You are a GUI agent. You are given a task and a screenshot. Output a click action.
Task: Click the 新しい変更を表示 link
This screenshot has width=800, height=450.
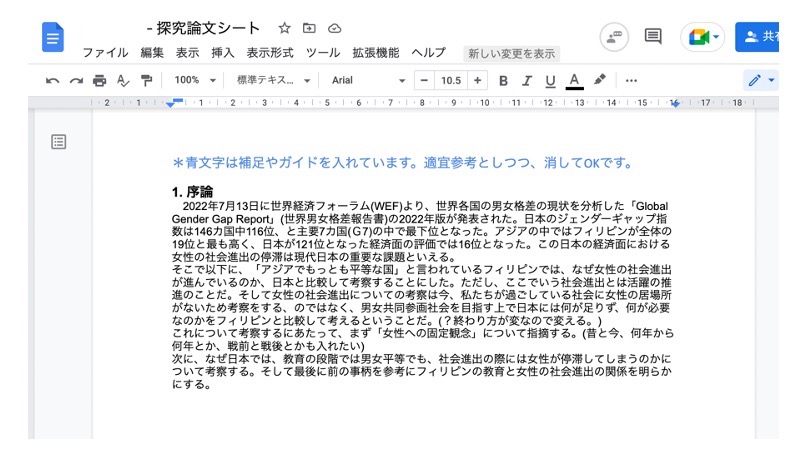tap(511, 54)
